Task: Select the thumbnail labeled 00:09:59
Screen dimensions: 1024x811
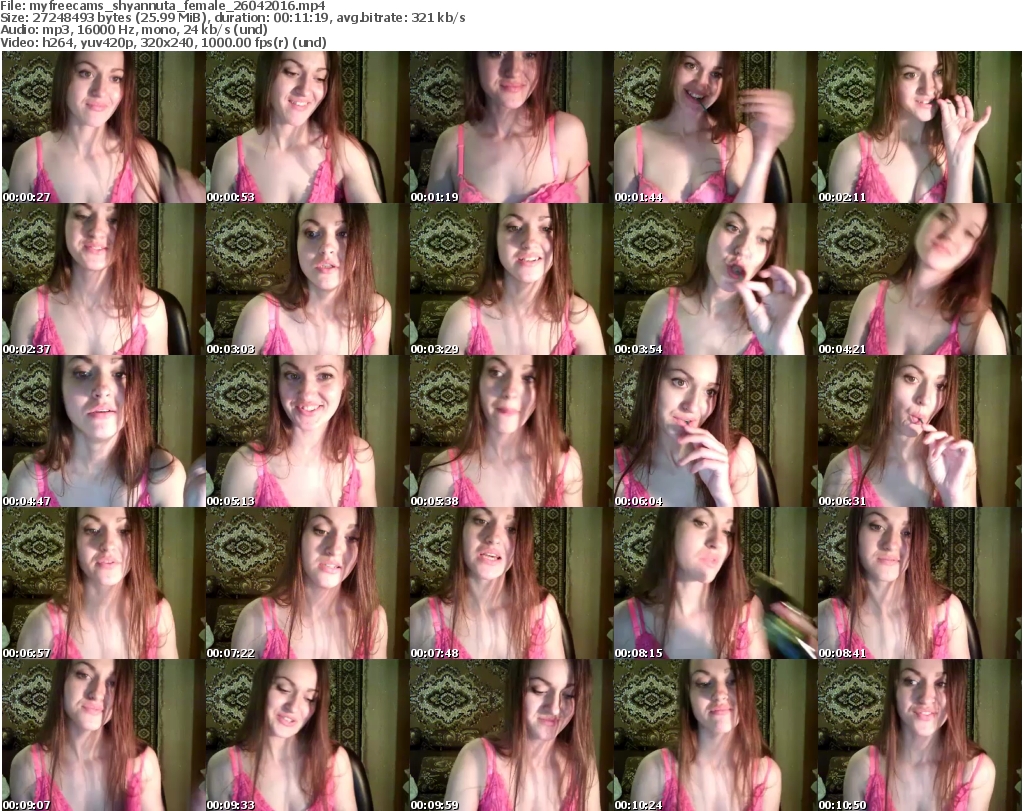Action: (511, 735)
